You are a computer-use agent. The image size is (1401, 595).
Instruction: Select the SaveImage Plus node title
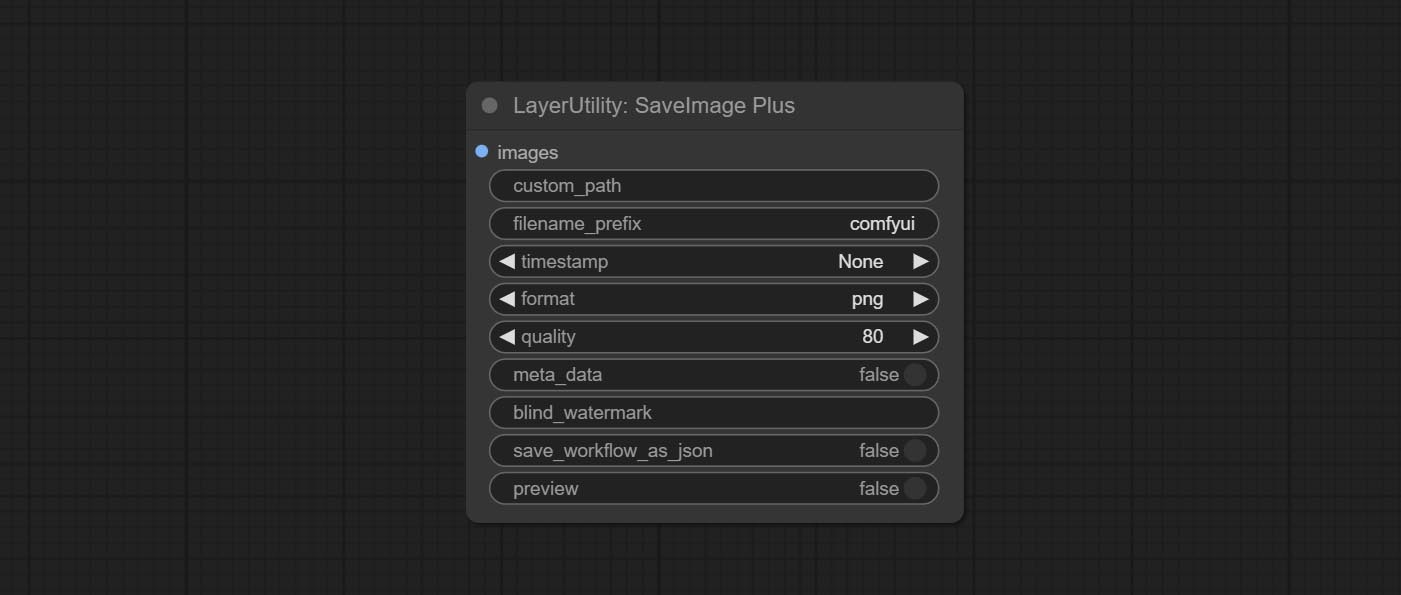pyautogui.click(x=654, y=105)
